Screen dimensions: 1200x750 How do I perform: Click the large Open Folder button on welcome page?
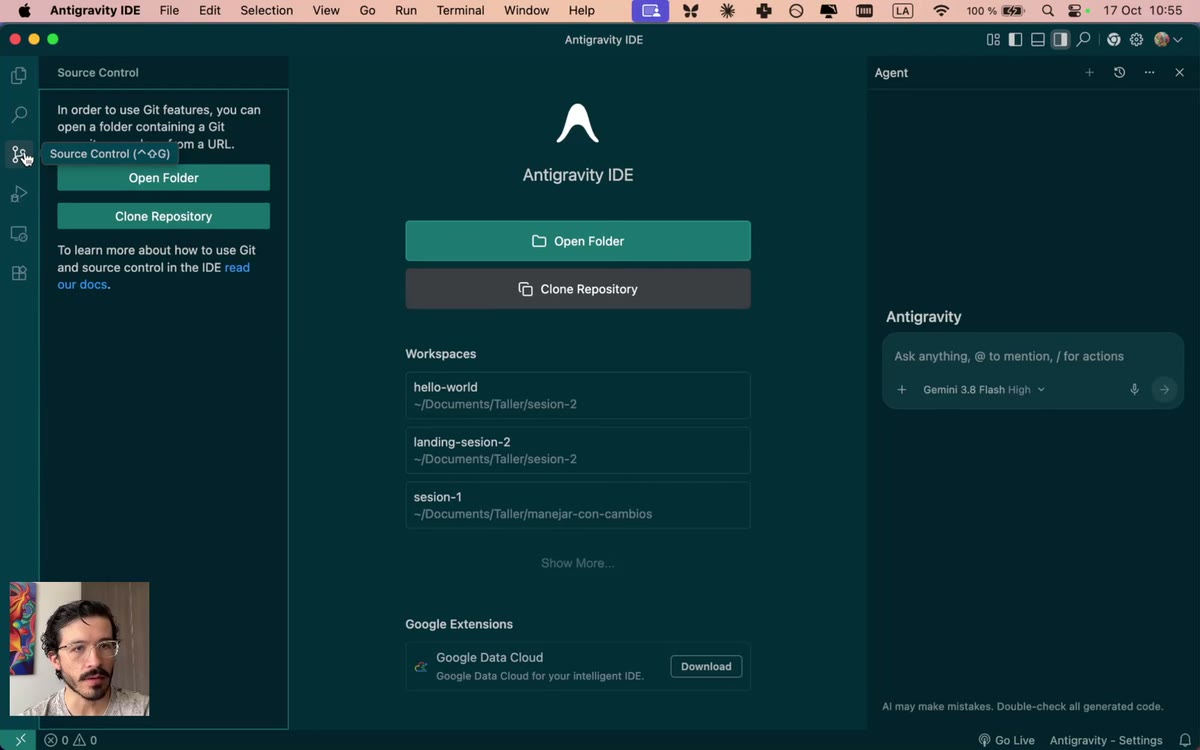[x=578, y=241]
